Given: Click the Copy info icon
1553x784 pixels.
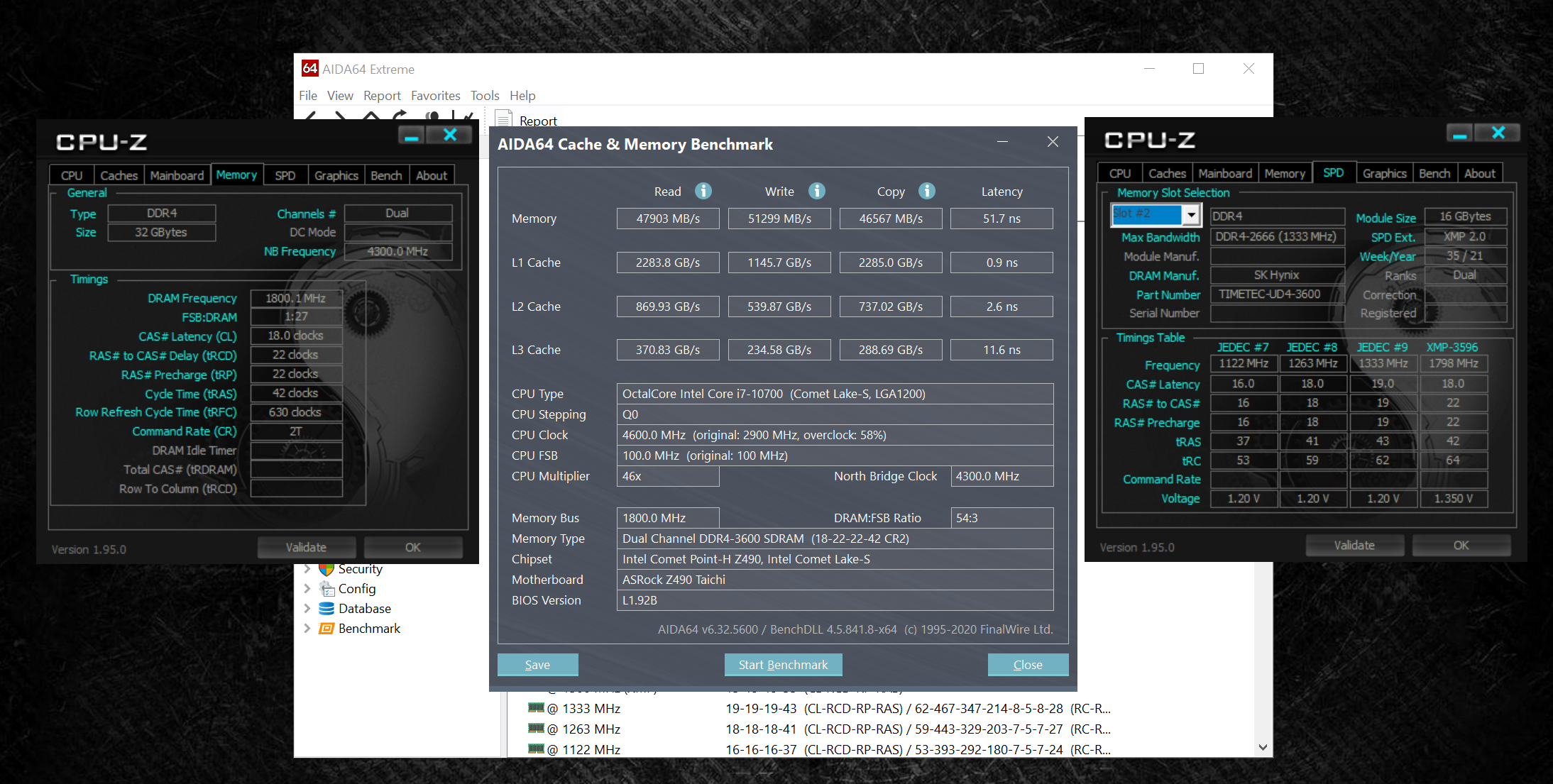Looking at the screenshot, I should point(926,191).
